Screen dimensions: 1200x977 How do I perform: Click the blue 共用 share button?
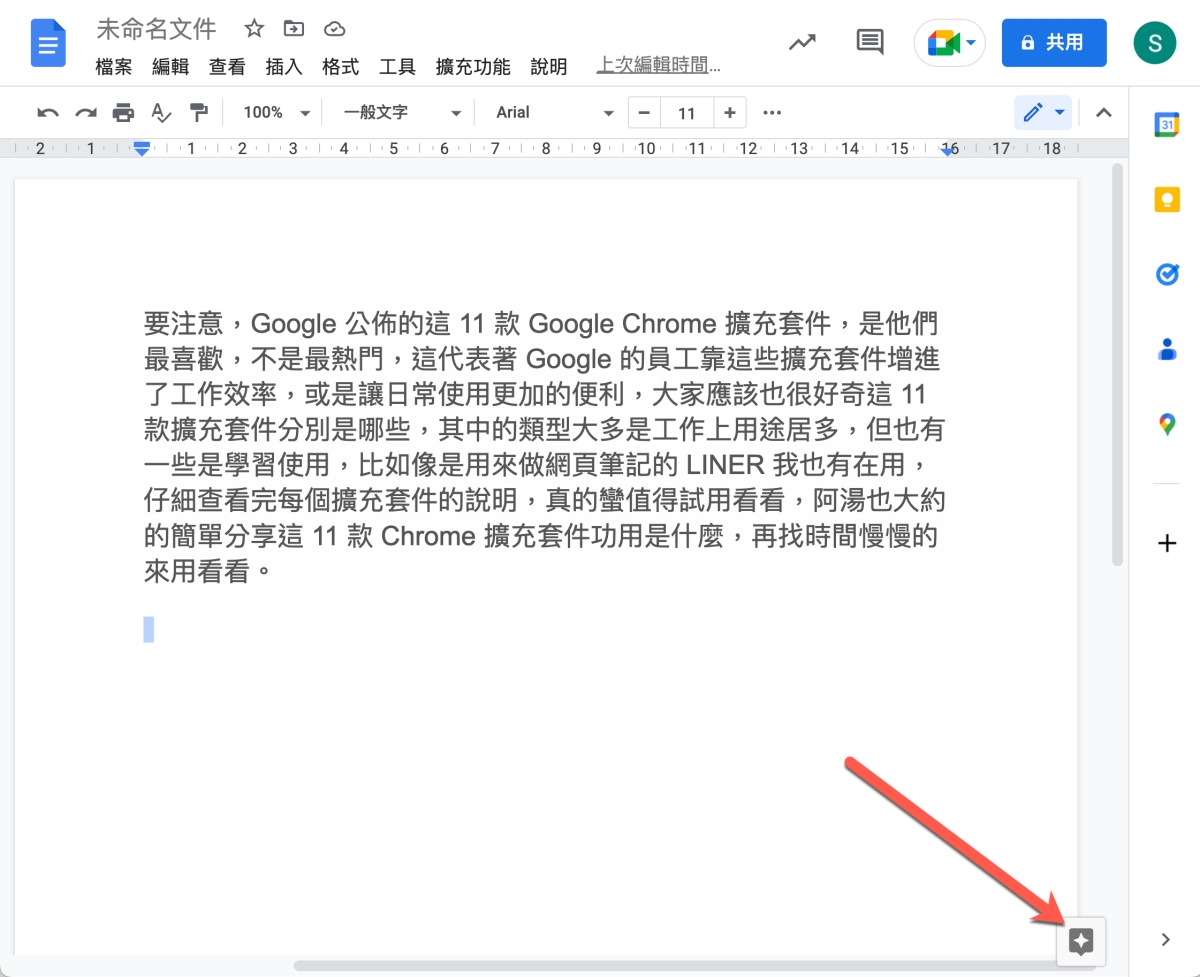click(x=1053, y=43)
